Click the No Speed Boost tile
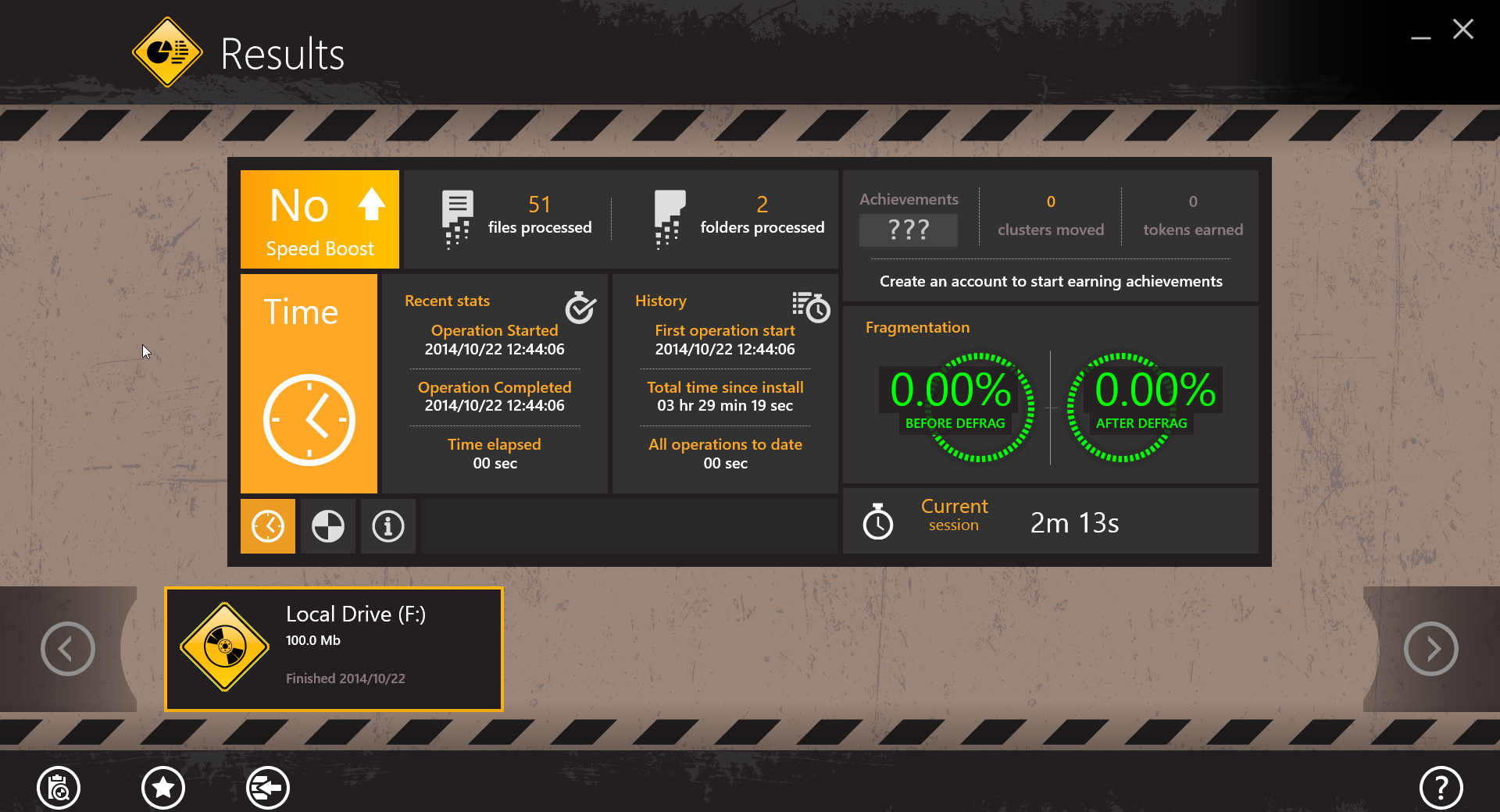The height and width of the screenshot is (812, 1500). [x=320, y=219]
